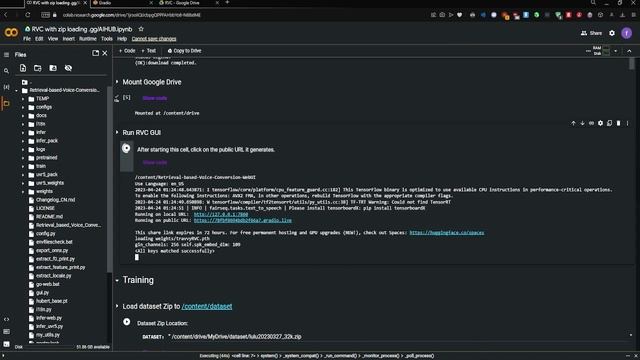Open the Runtime menu
This screenshot has height=360, width=640.
(88, 39)
